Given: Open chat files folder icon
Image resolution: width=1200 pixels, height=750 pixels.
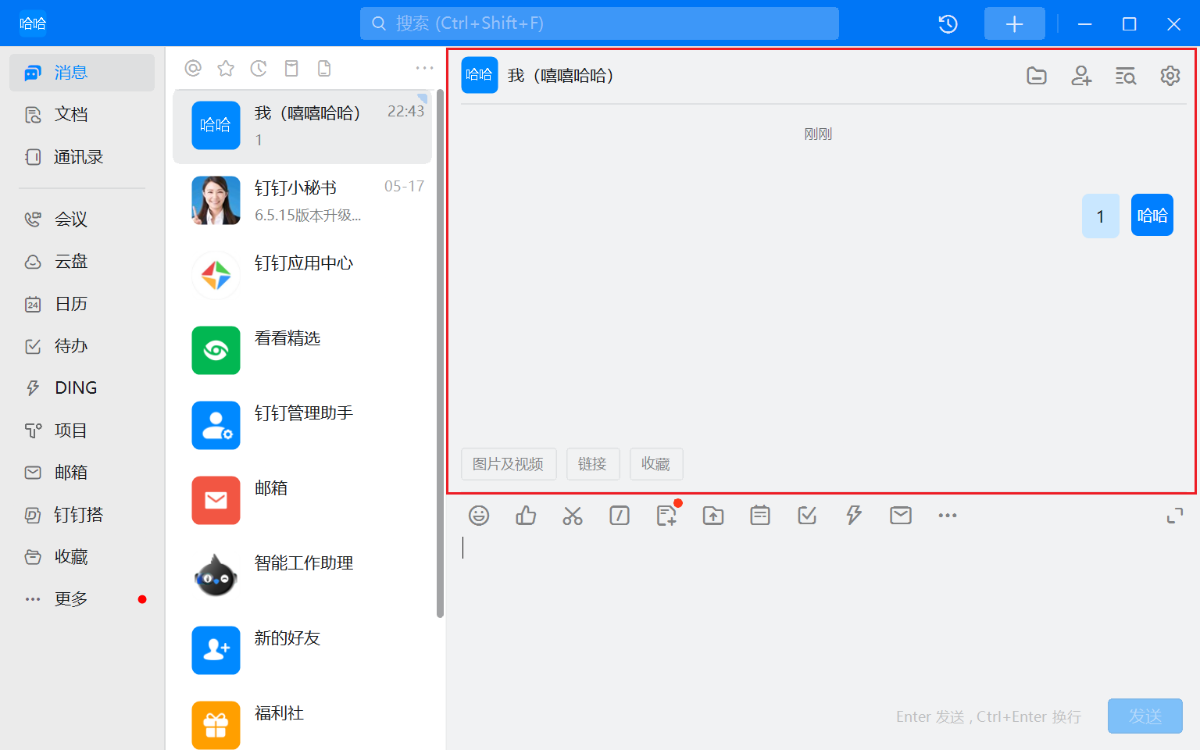Looking at the screenshot, I should [1037, 75].
